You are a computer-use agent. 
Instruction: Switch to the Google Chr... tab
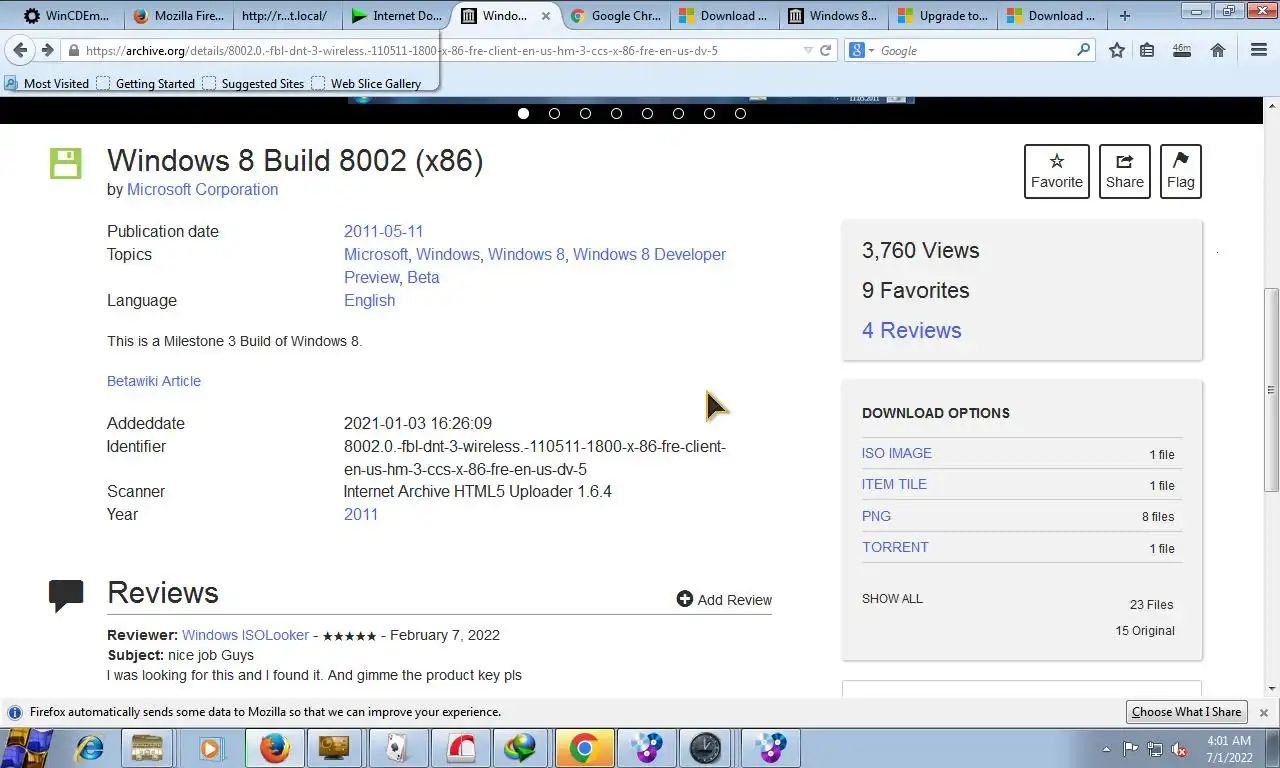(615, 16)
